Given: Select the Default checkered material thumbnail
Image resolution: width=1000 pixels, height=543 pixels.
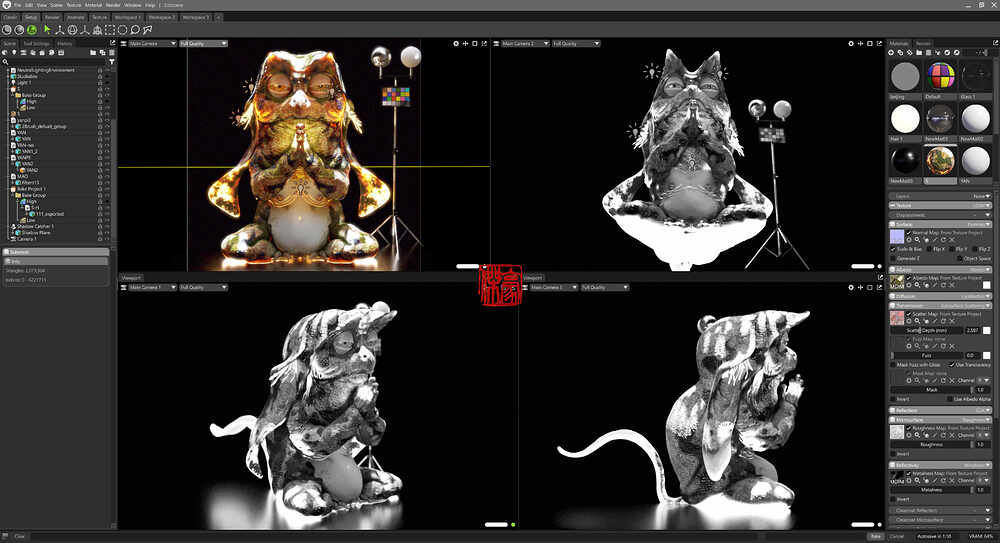Looking at the screenshot, I should pos(941,77).
